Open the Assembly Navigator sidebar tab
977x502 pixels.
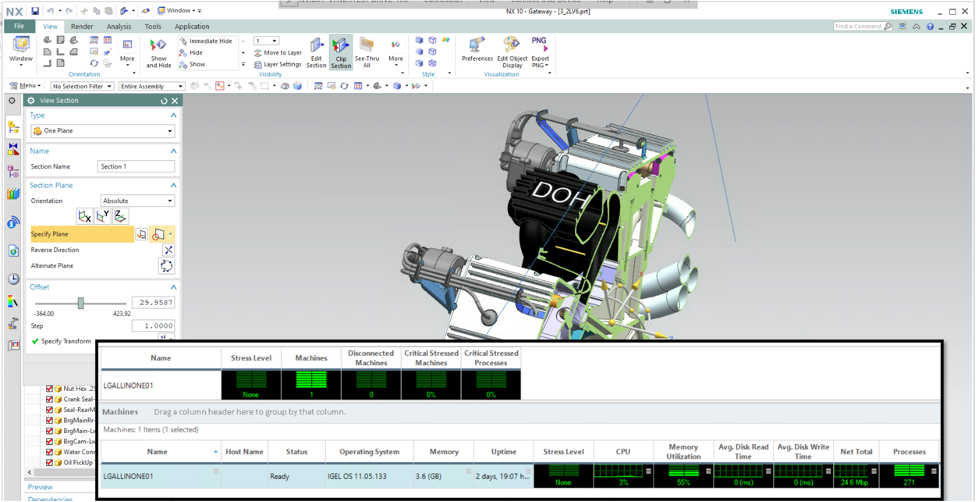click(x=13, y=129)
